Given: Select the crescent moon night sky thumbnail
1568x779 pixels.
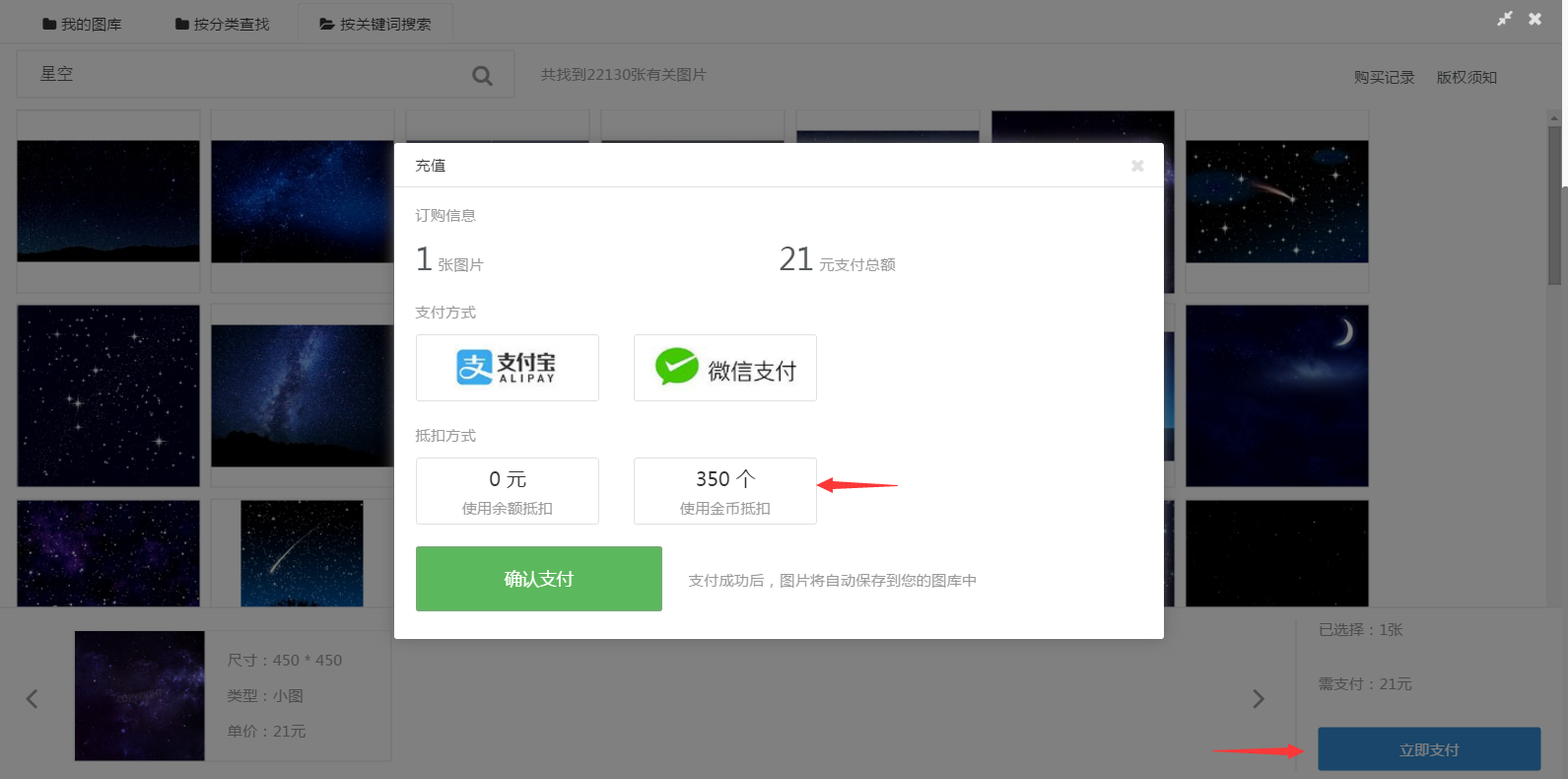Looking at the screenshot, I should pos(1276,395).
